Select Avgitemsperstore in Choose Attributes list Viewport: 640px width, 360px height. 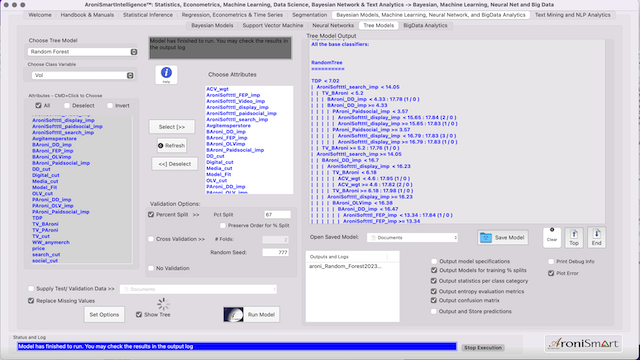[228, 126]
